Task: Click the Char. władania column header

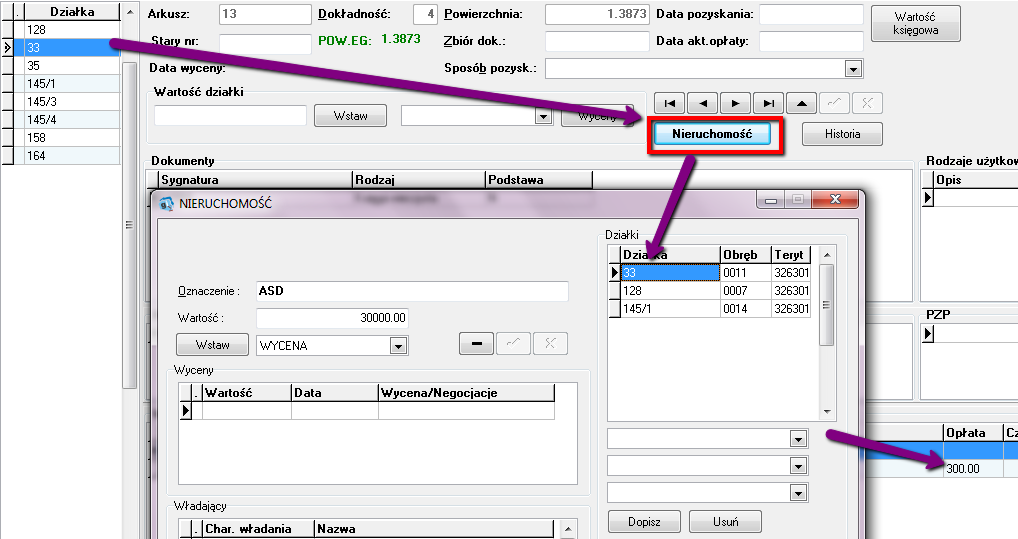Action: 258,529
